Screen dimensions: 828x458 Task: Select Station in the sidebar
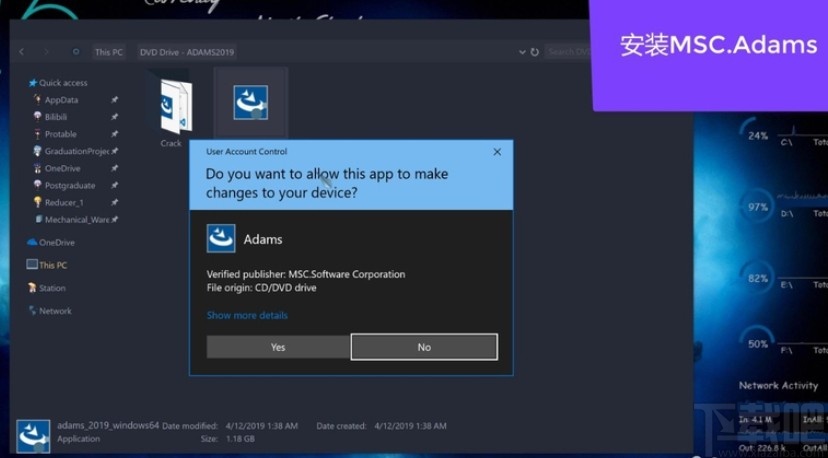coord(52,288)
